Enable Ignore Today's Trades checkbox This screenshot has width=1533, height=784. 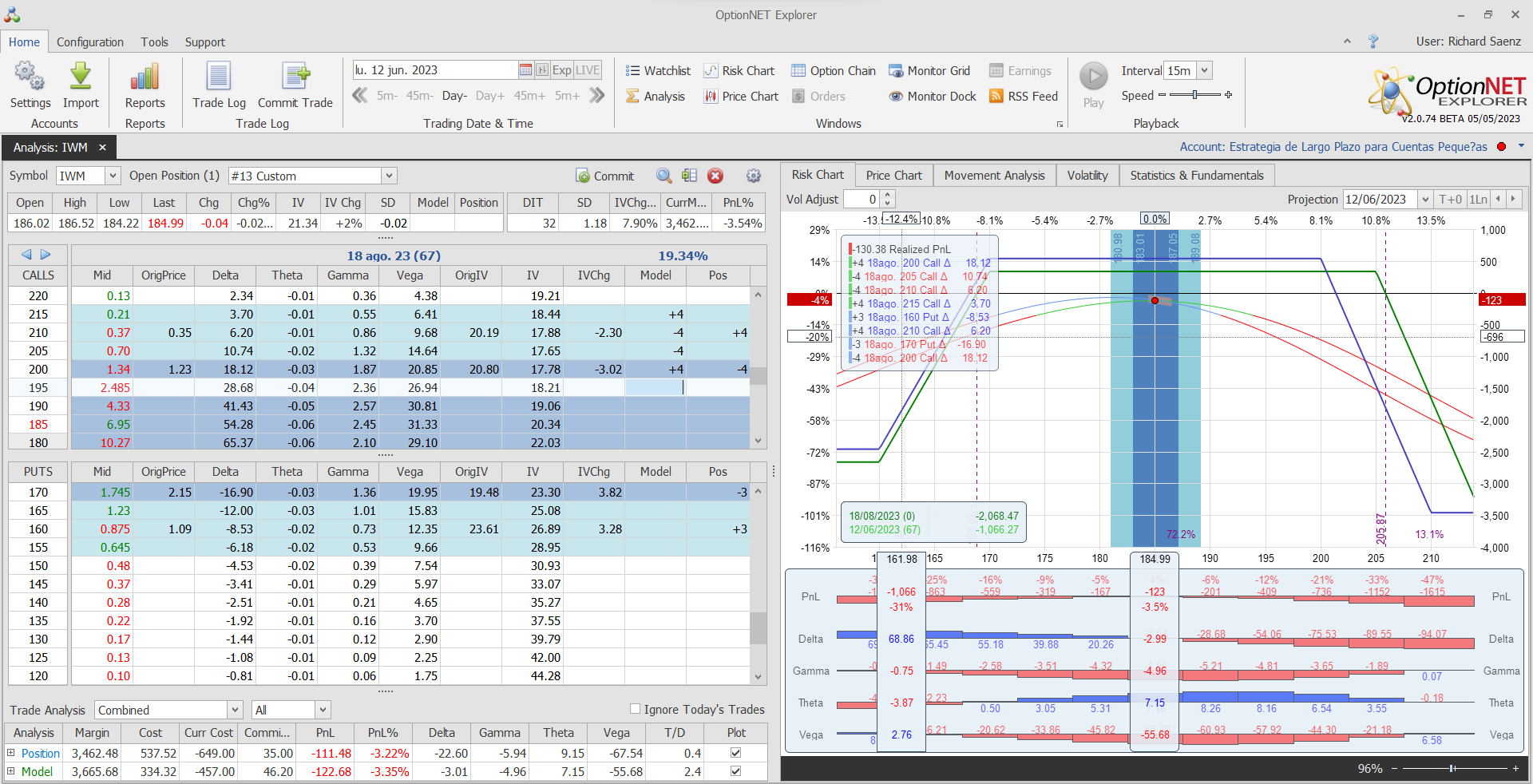(636, 709)
